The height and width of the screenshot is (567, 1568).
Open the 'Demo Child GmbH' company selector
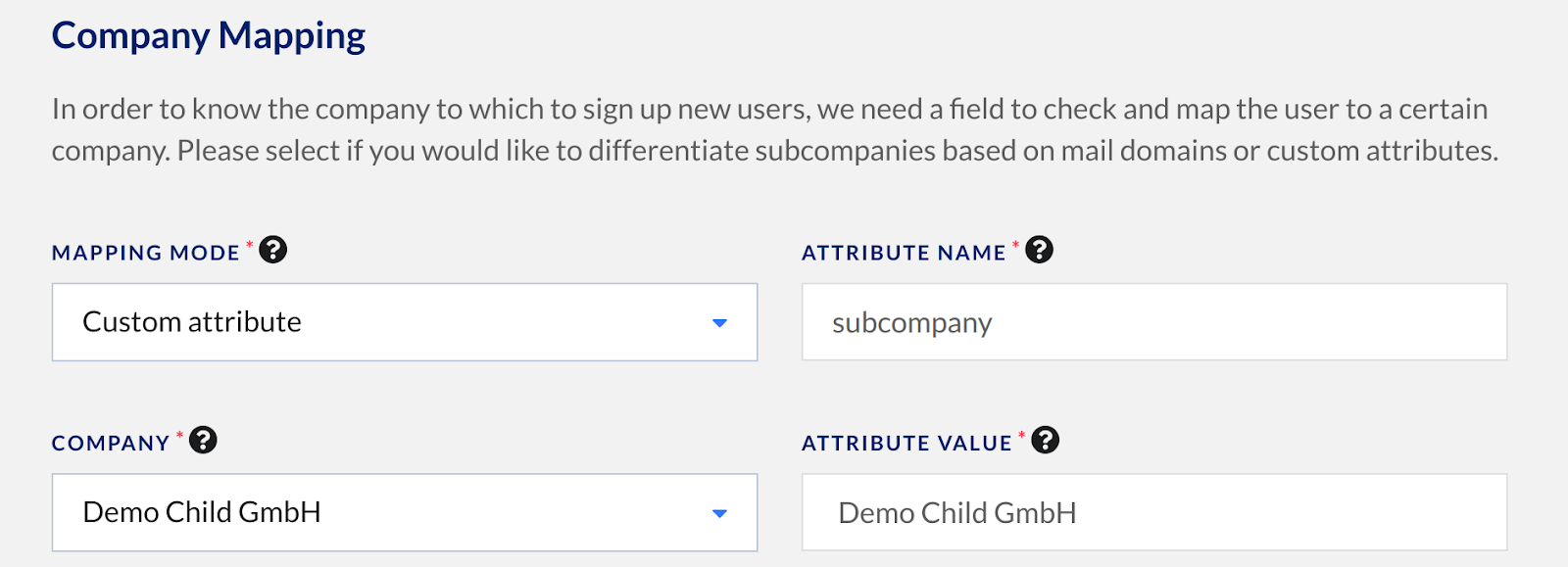pyautogui.click(x=405, y=512)
